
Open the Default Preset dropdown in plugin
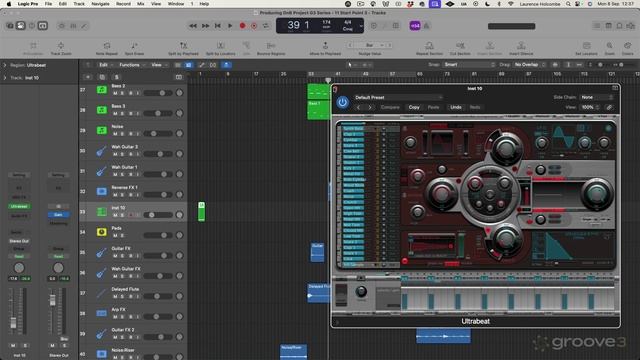pos(398,98)
